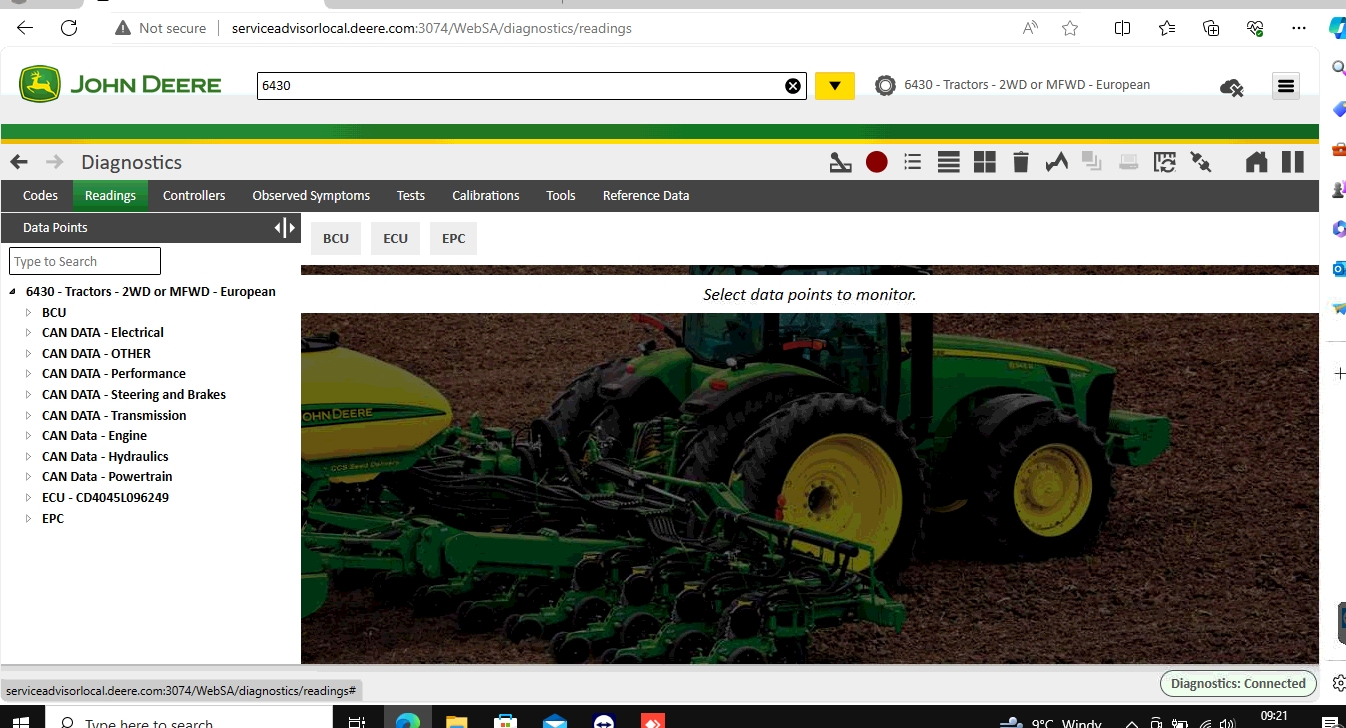Viewport: 1346px width, 728px height.
Task: Check the Diagnostics: Connected status button
Action: (x=1238, y=683)
